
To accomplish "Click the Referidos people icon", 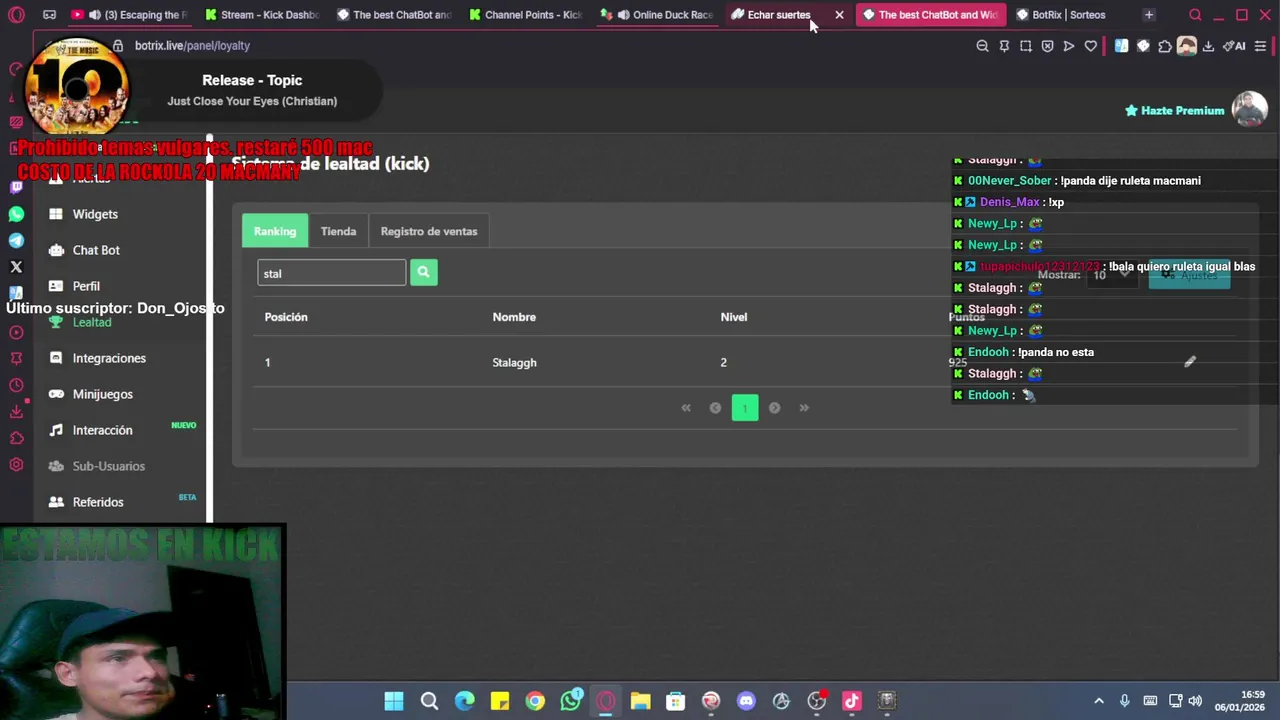I will [56, 502].
